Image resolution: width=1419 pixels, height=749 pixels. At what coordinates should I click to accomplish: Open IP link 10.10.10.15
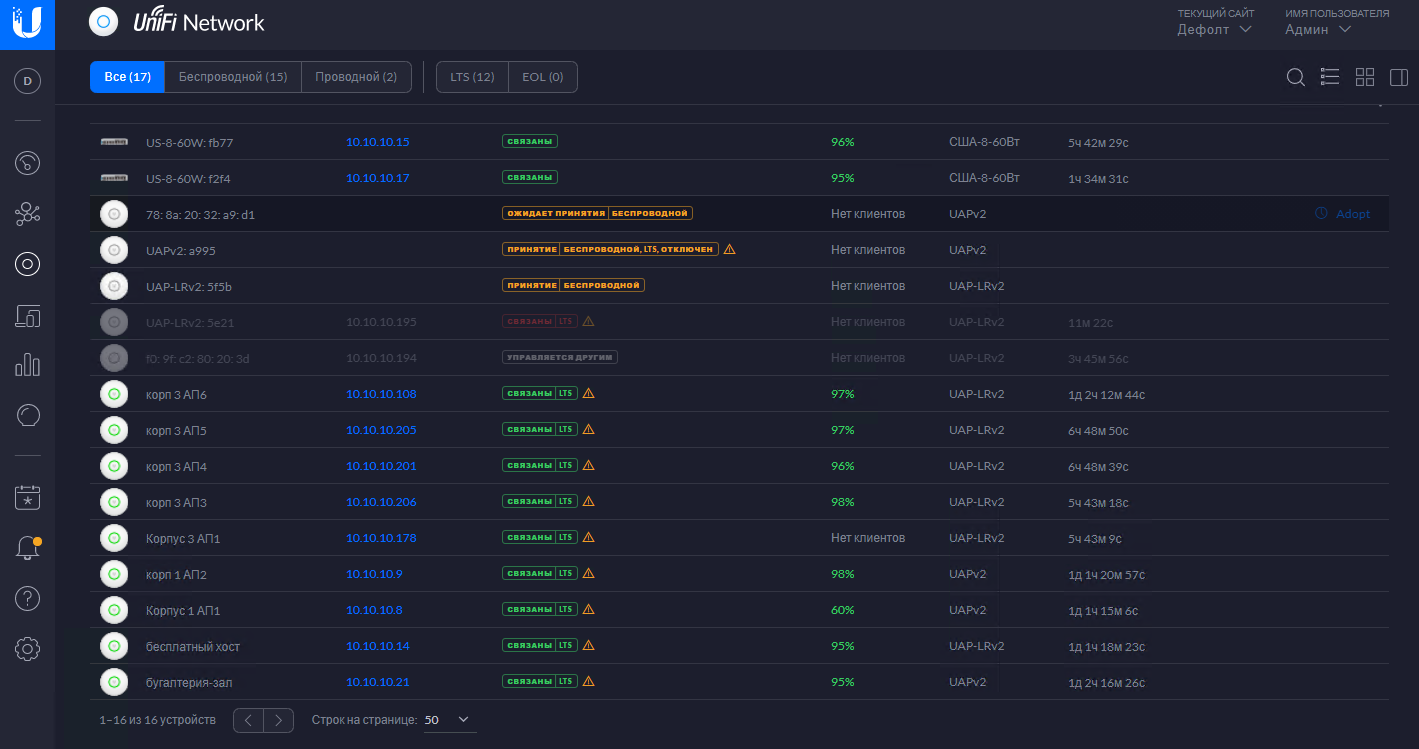(378, 142)
